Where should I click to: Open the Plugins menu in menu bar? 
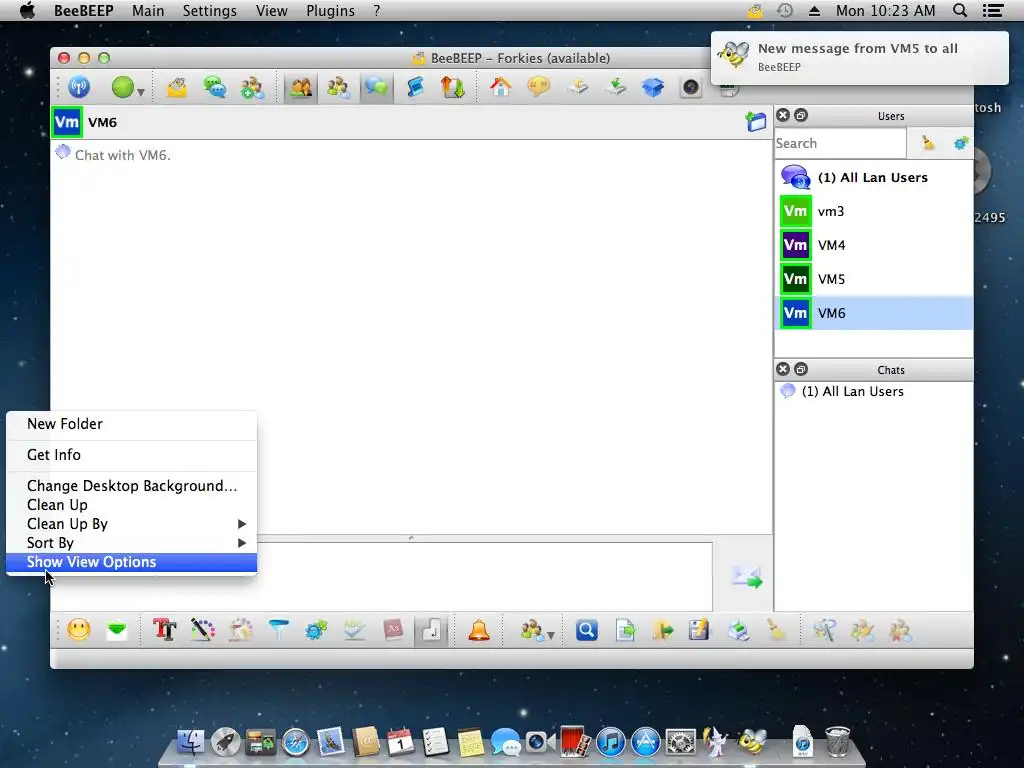(x=330, y=11)
